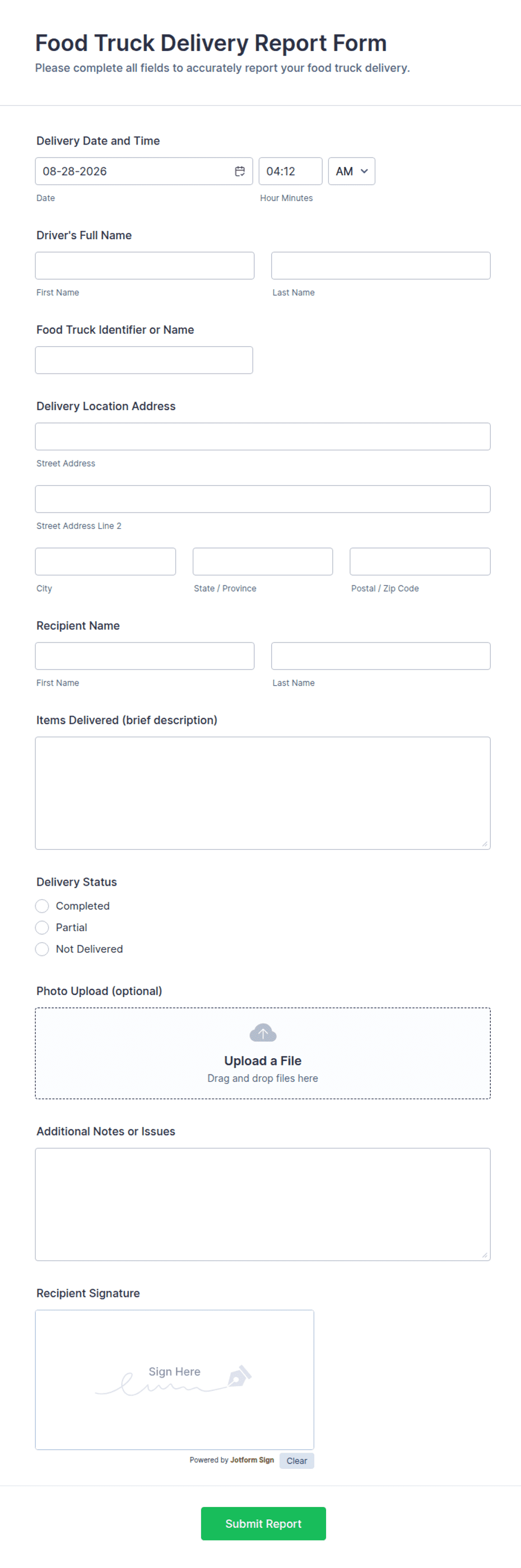Focus the Food Truck Identifier field

pyautogui.click(x=144, y=360)
